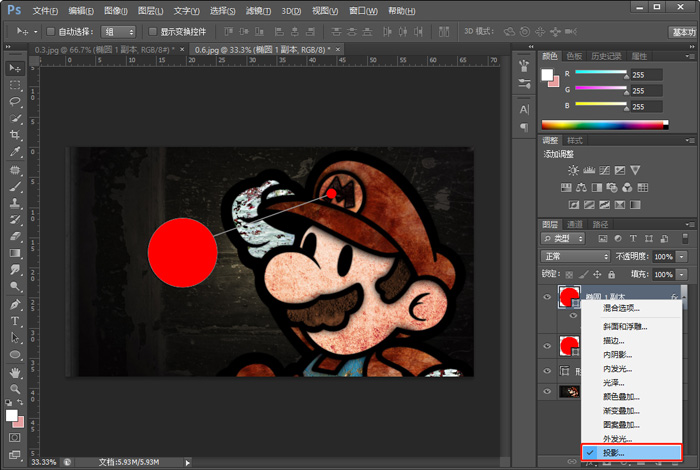Choose 混合选项 from the context menu
Screen dimensions: 700x470
click(x=631, y=308)
